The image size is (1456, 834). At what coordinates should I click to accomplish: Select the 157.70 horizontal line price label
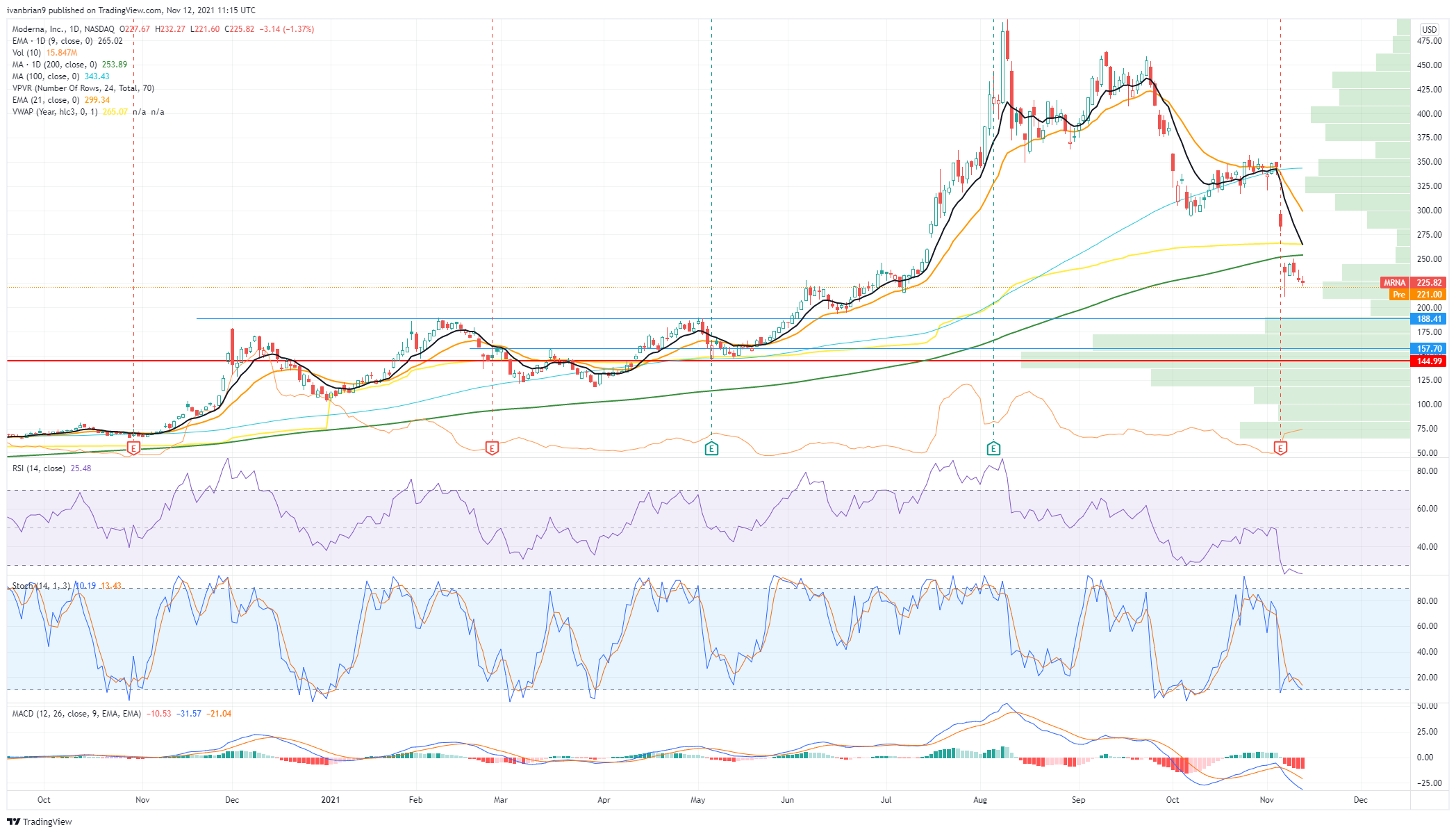pos(1429,349)
